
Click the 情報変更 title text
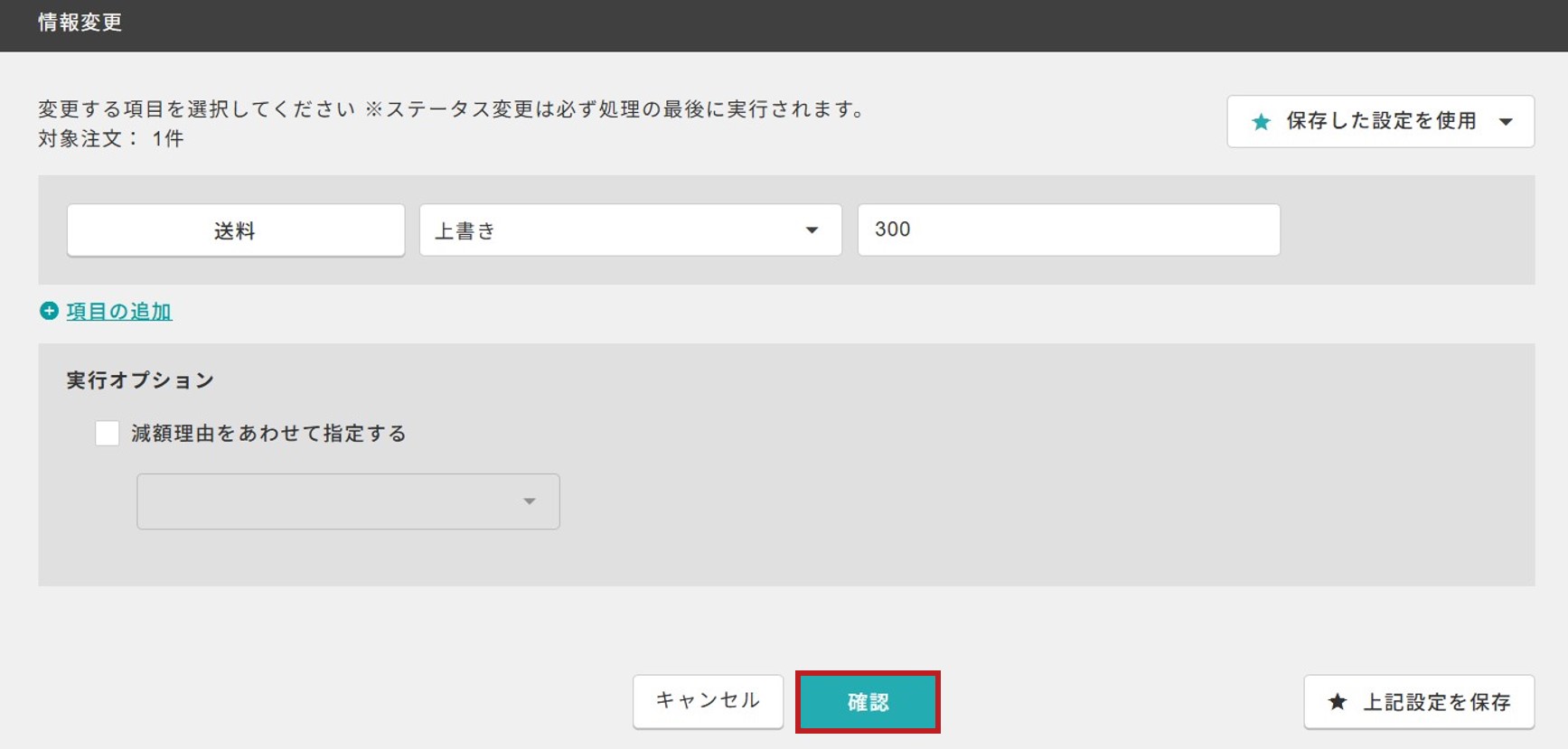tap(80, 23)
